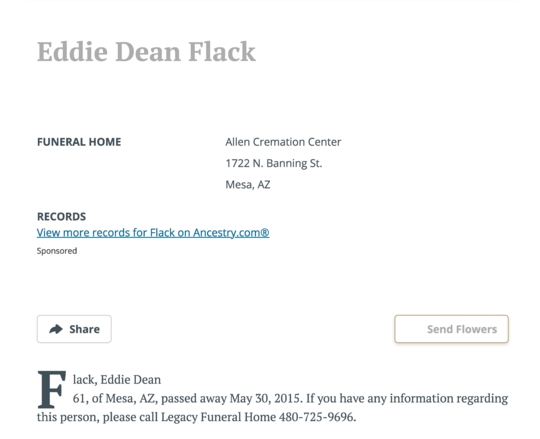540x439 pixels.
Task: Click the 'lack, Eddie Dean' obituary line
Action: point(117,379)
